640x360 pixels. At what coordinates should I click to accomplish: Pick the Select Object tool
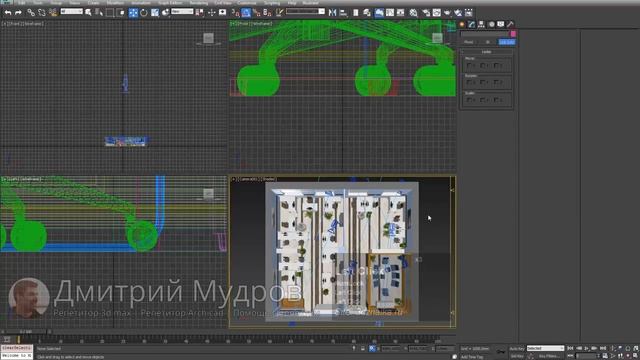(x=88, y=13)
